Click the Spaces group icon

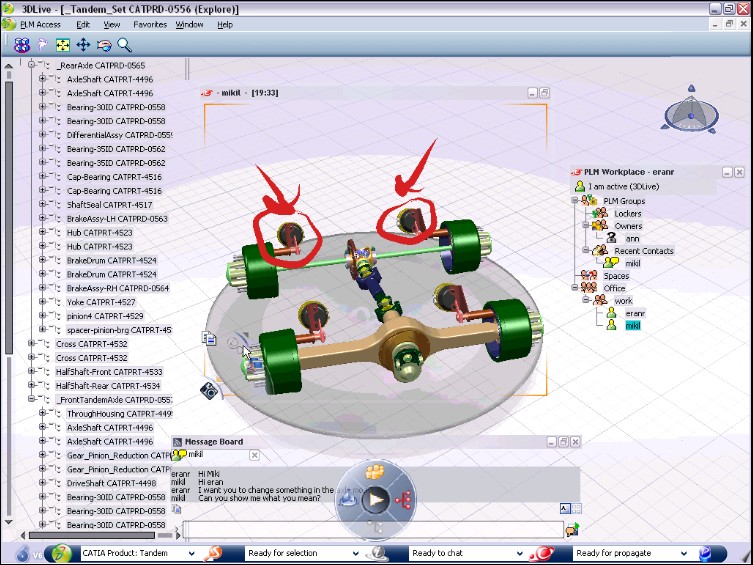589,276
